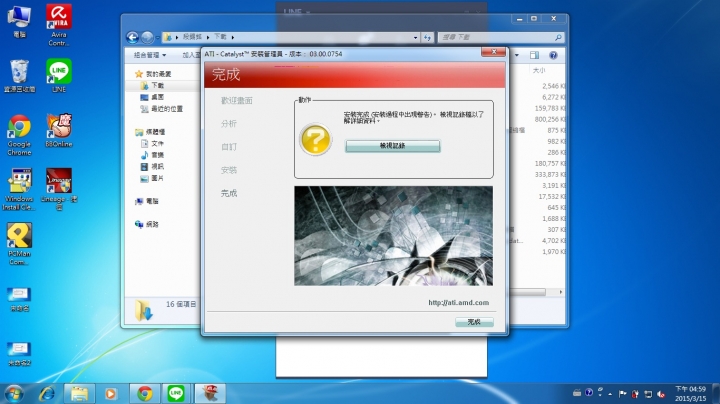This screenshot has height=404, width=720.
Task: Click the 800,256 KB file size entry
Action: (x=550, y=119)
